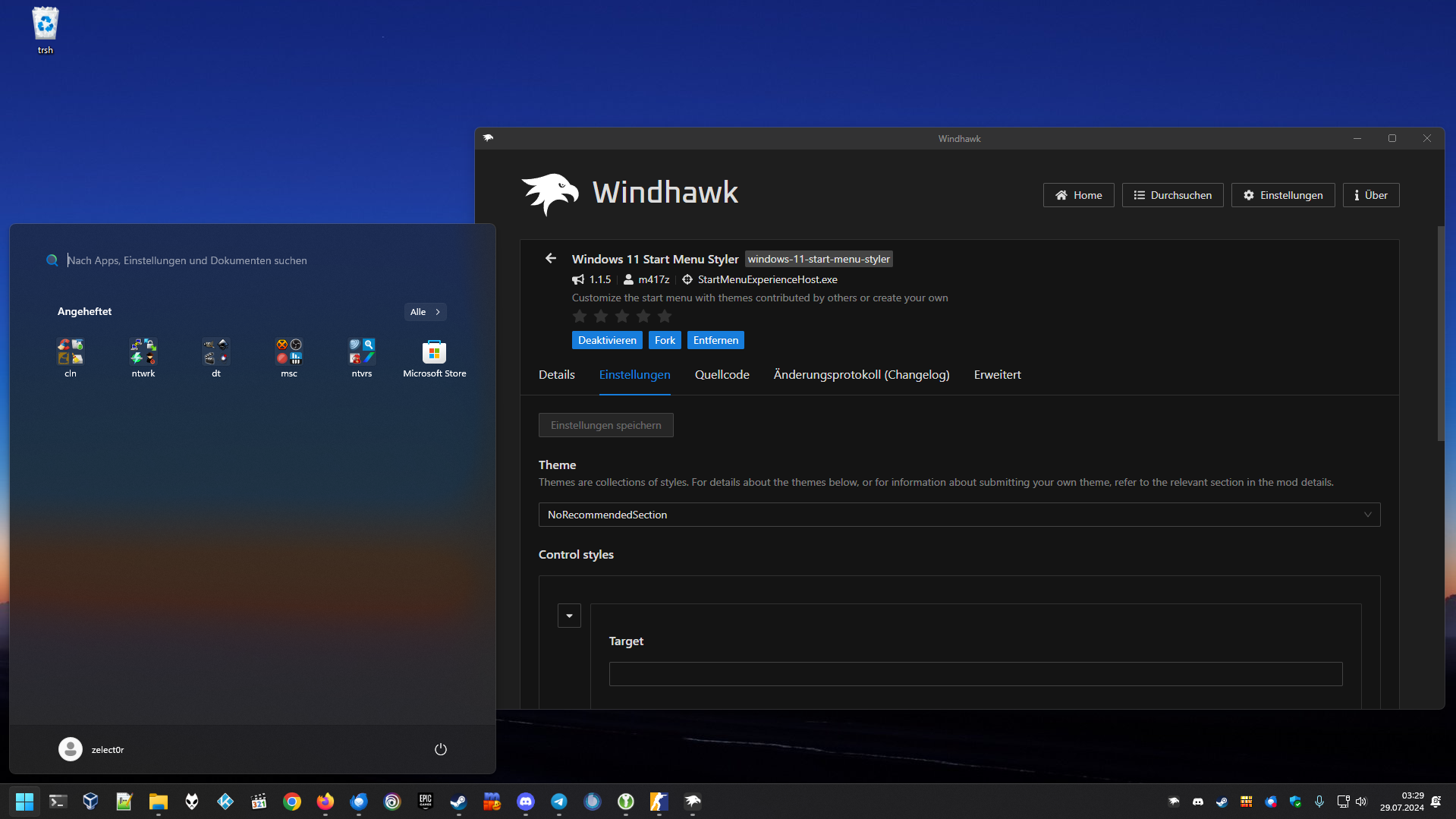
Task: Open the Notepad++ icon on the taskbar
Action: pyautogui.click(x=124, y=802)
